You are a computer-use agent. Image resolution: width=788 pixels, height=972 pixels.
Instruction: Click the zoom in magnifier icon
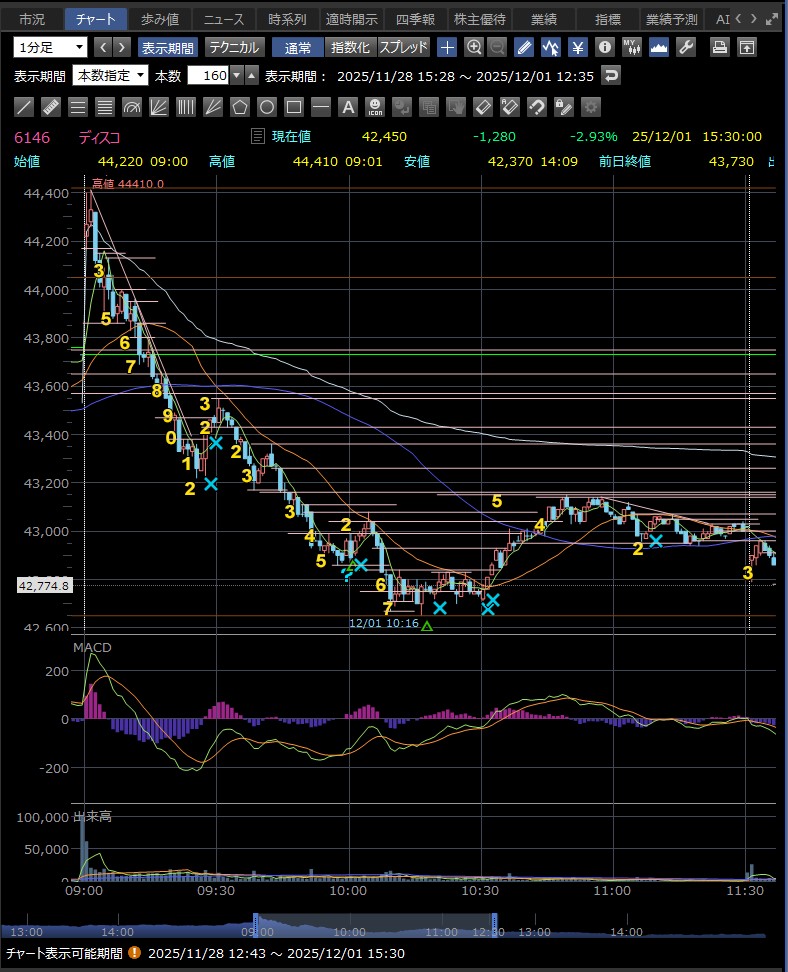point(474,47)
